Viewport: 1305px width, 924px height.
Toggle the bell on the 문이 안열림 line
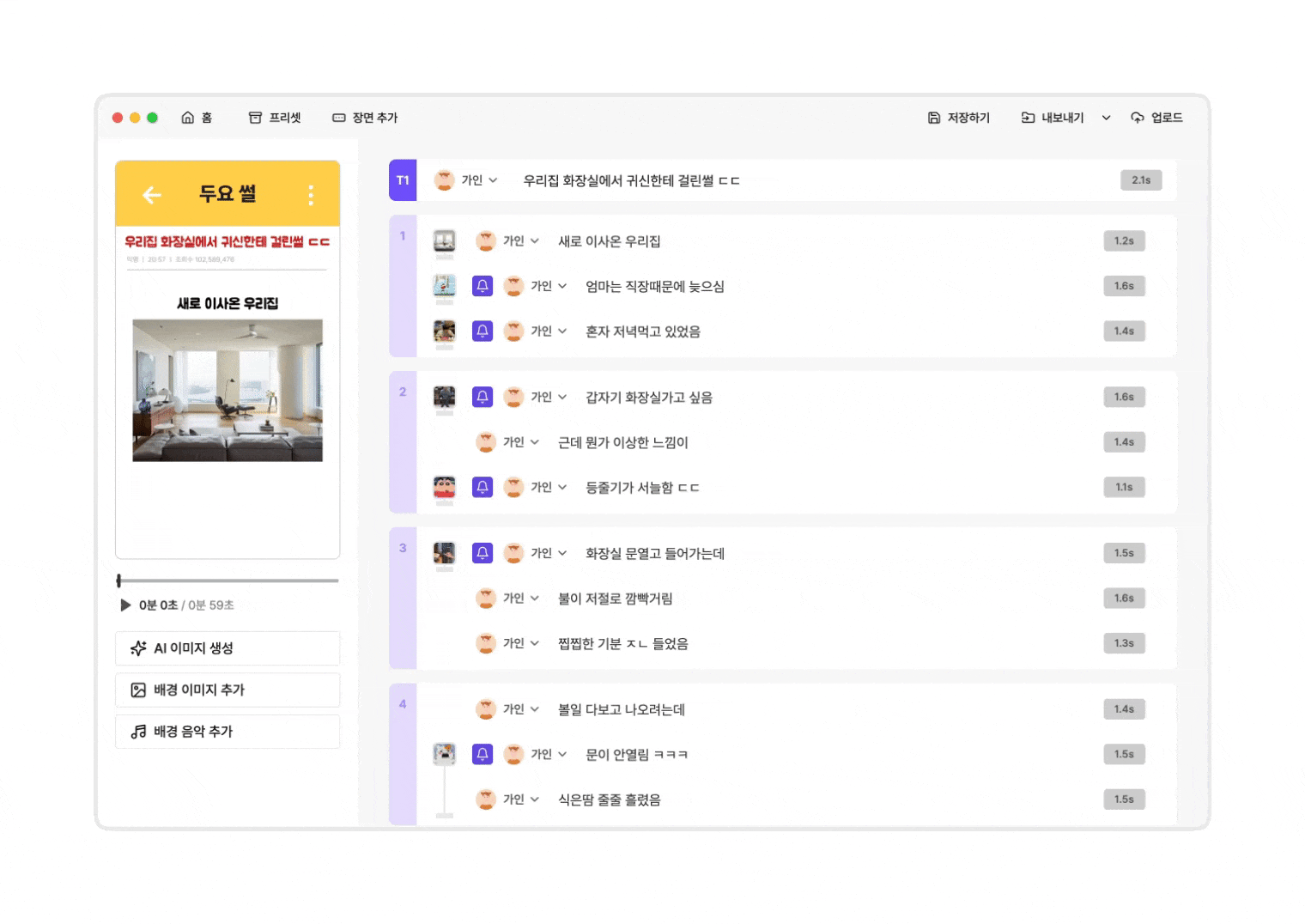[x=483, y=754]
